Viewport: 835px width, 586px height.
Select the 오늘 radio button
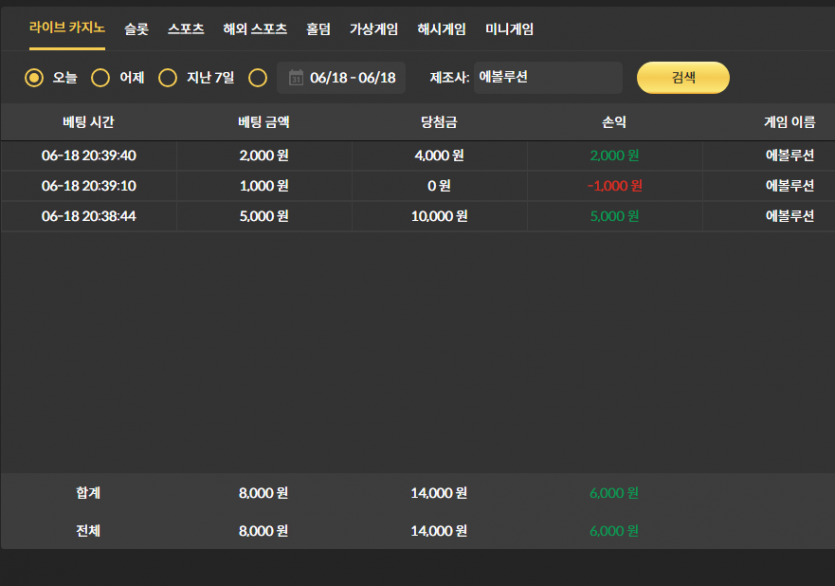[34, 78]
